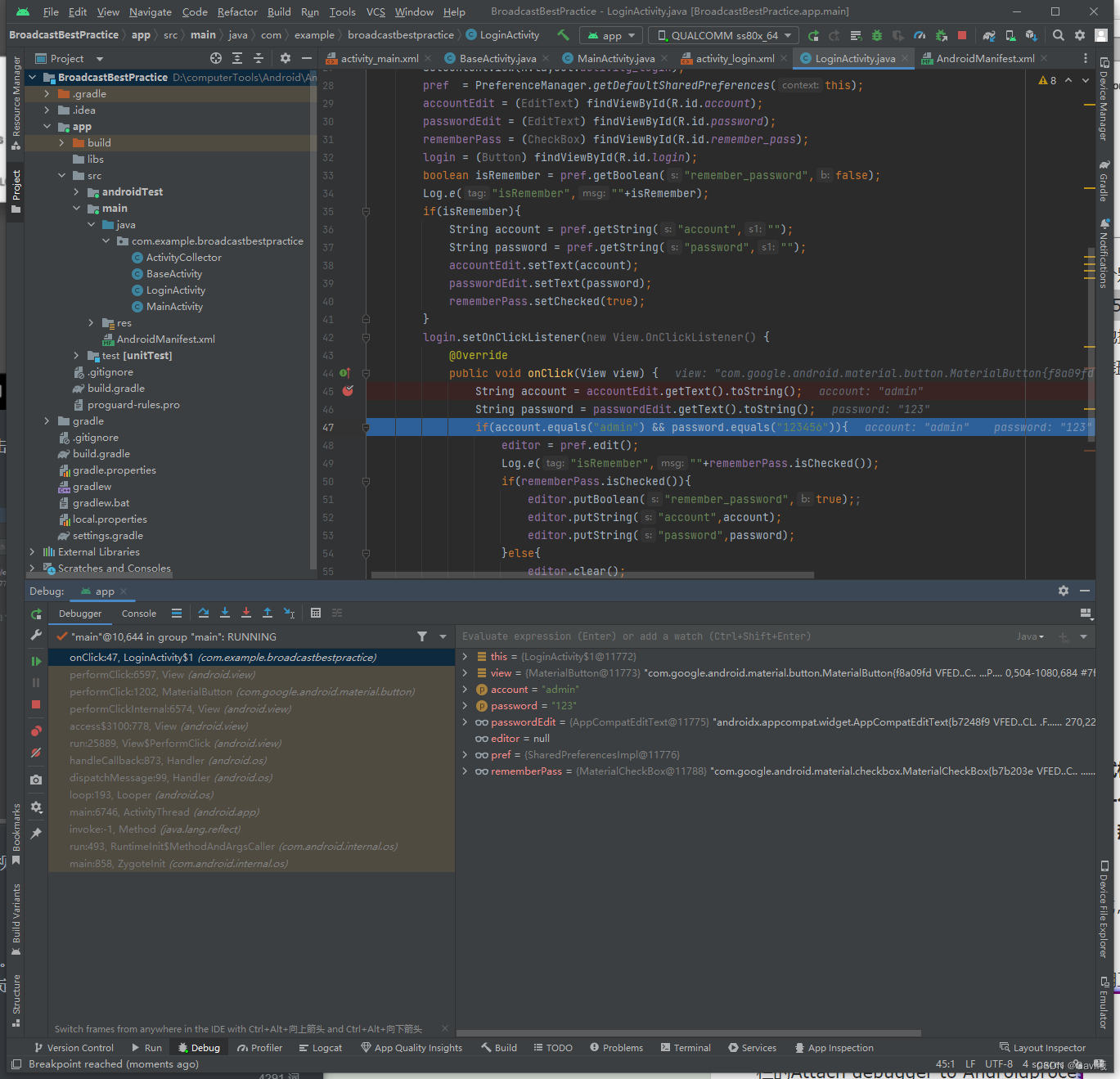The height and width of the screenshot is (1079, 1120).
Task: Toggle Mute Breakpoints icon
Action: coord(36,753)
